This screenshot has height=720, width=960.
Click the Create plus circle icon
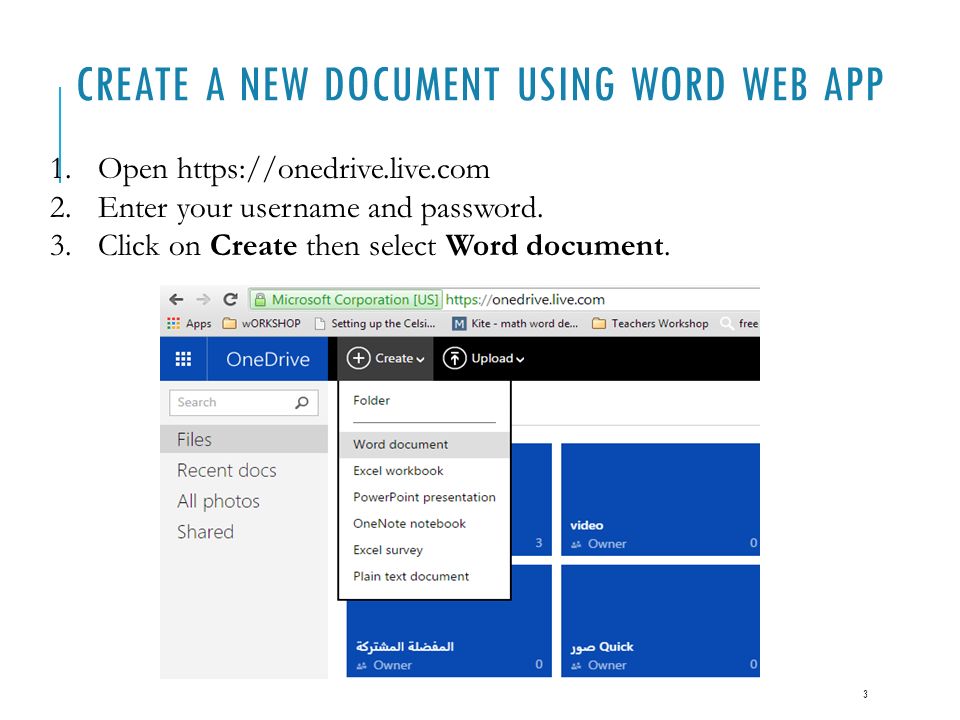tap(359, 358)
